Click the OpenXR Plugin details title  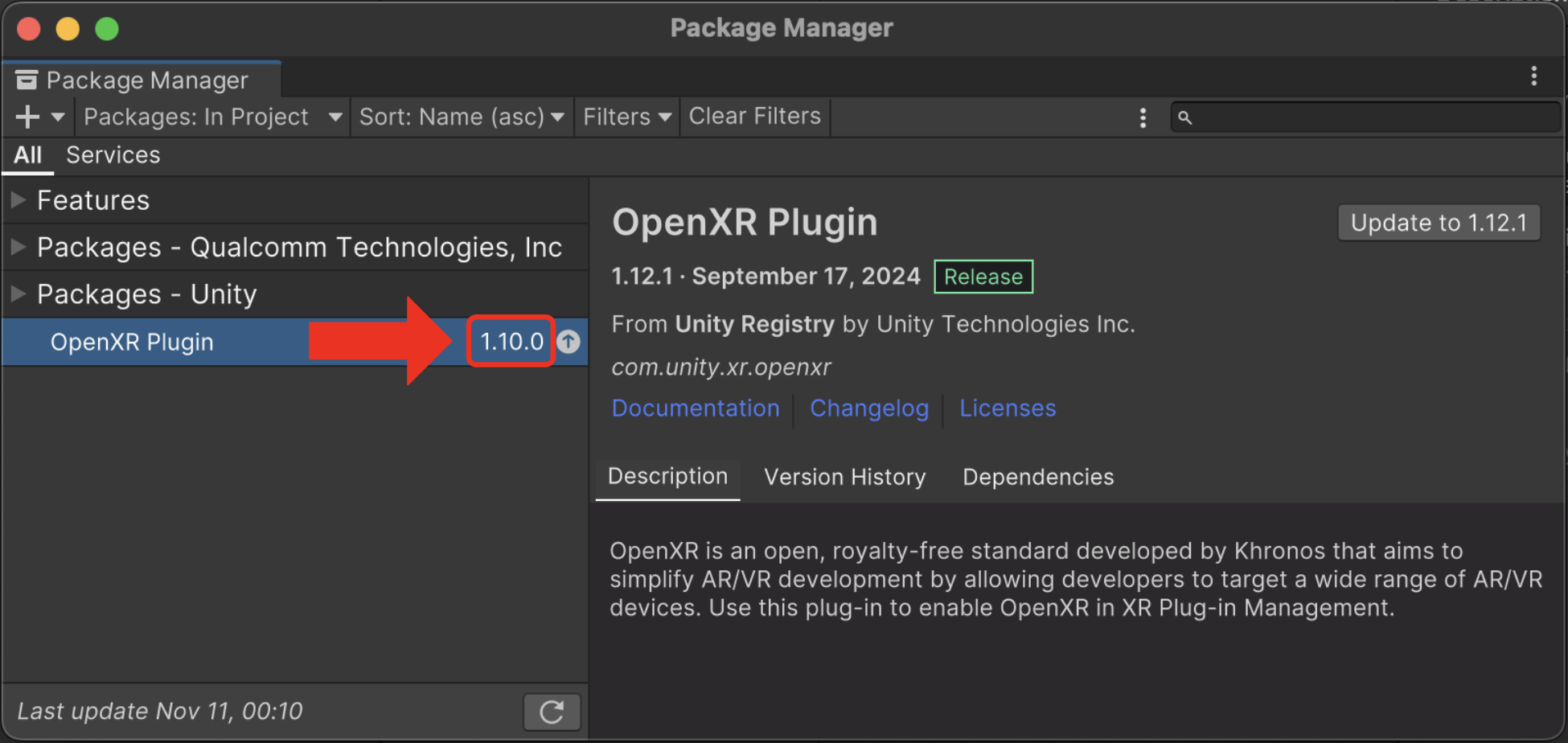745,223
